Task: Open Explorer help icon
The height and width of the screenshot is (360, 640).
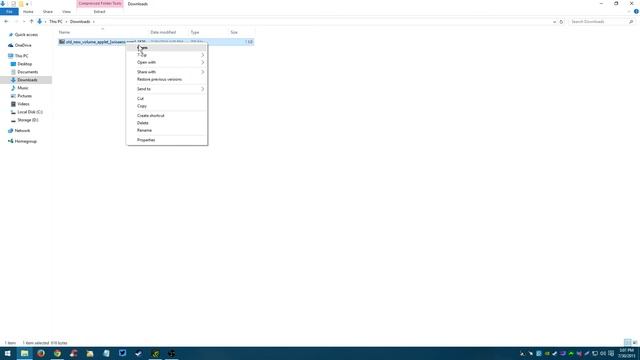Action: pyautogui.click(x=636, y=12)
